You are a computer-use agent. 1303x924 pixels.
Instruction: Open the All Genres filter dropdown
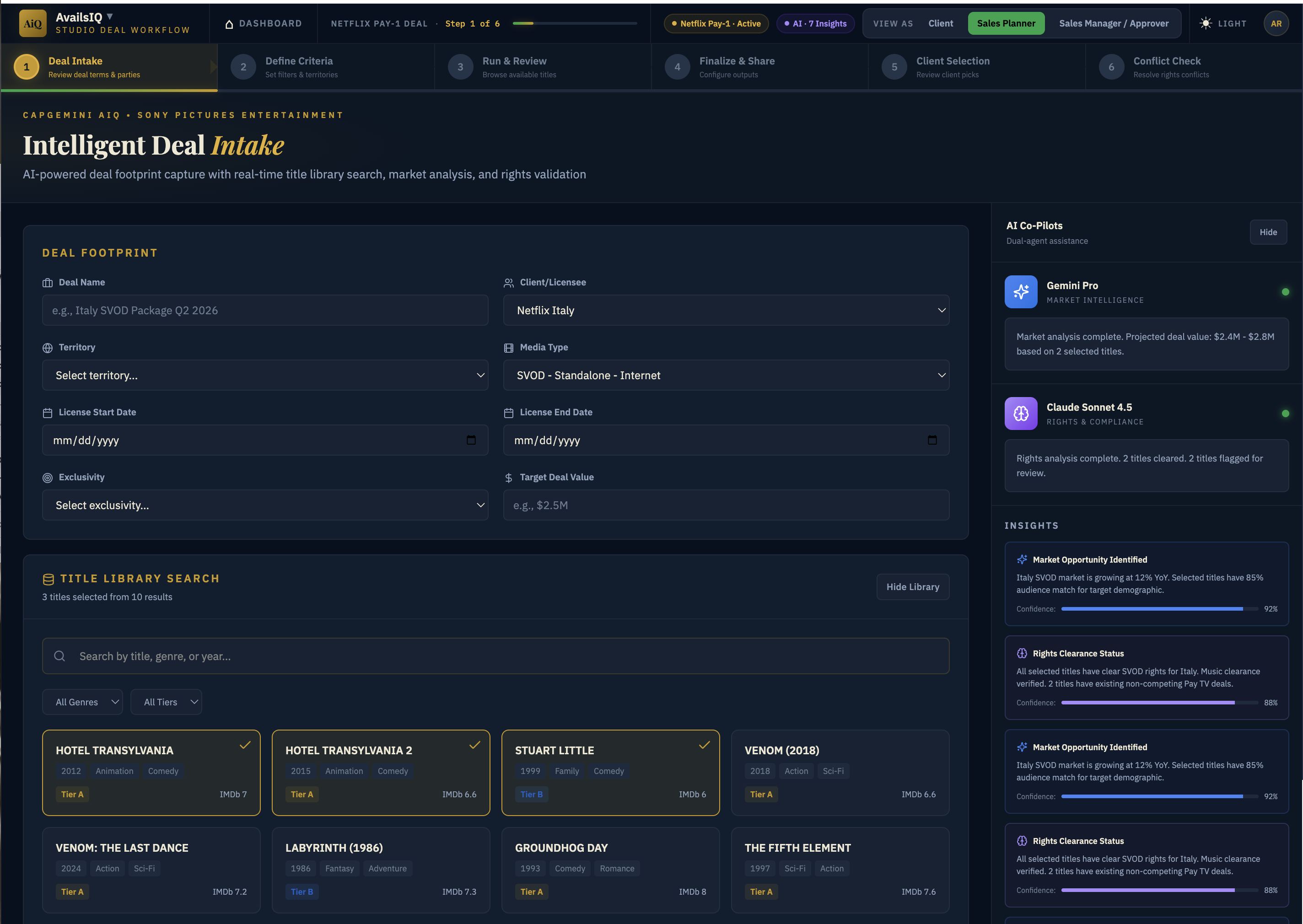point(82,702)
